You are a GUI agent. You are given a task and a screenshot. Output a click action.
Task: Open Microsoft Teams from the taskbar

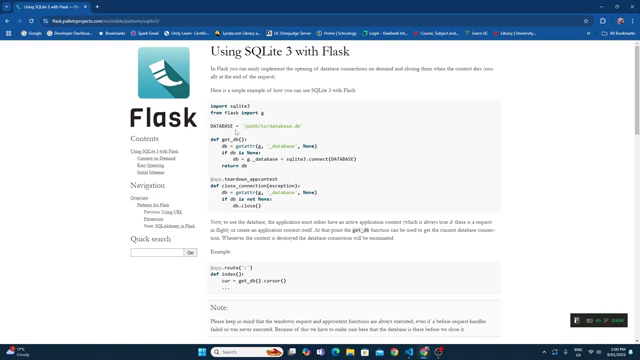pyautogui.click(x=321, y=352)
